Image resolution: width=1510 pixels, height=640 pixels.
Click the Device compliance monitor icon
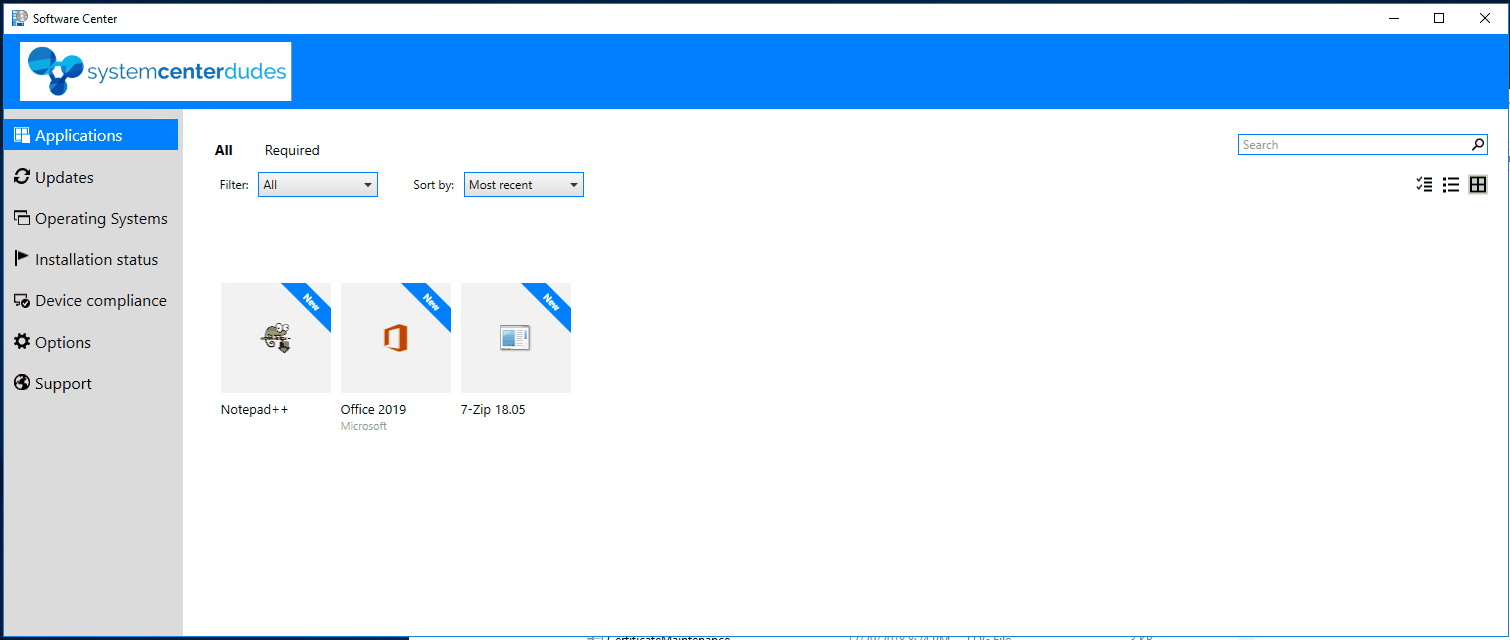22,300
